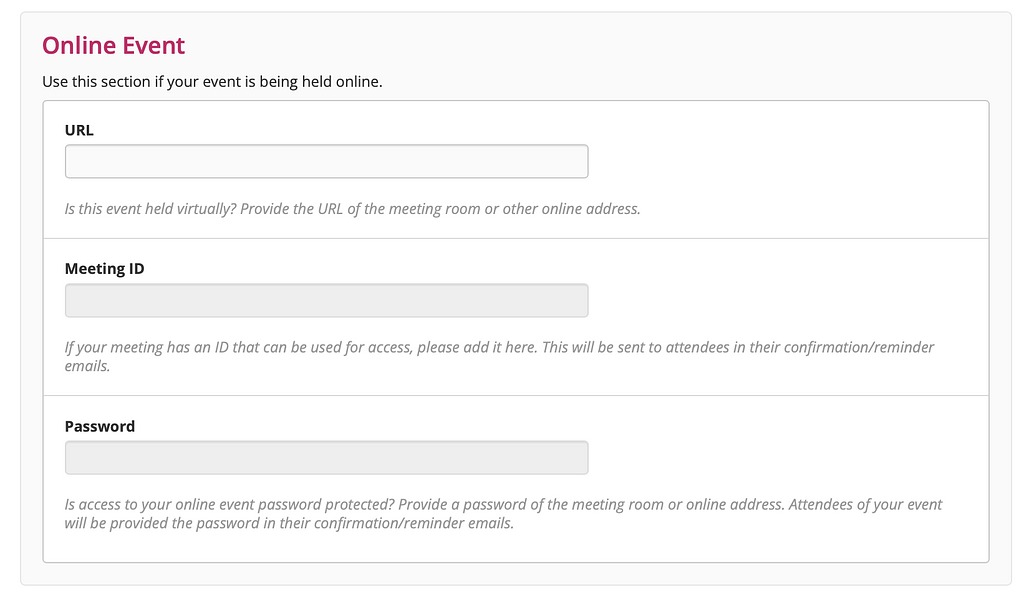The image size is (1024, 599).
Task: Click 'Is this event held virtually?' question
Action: coord(165,209)
